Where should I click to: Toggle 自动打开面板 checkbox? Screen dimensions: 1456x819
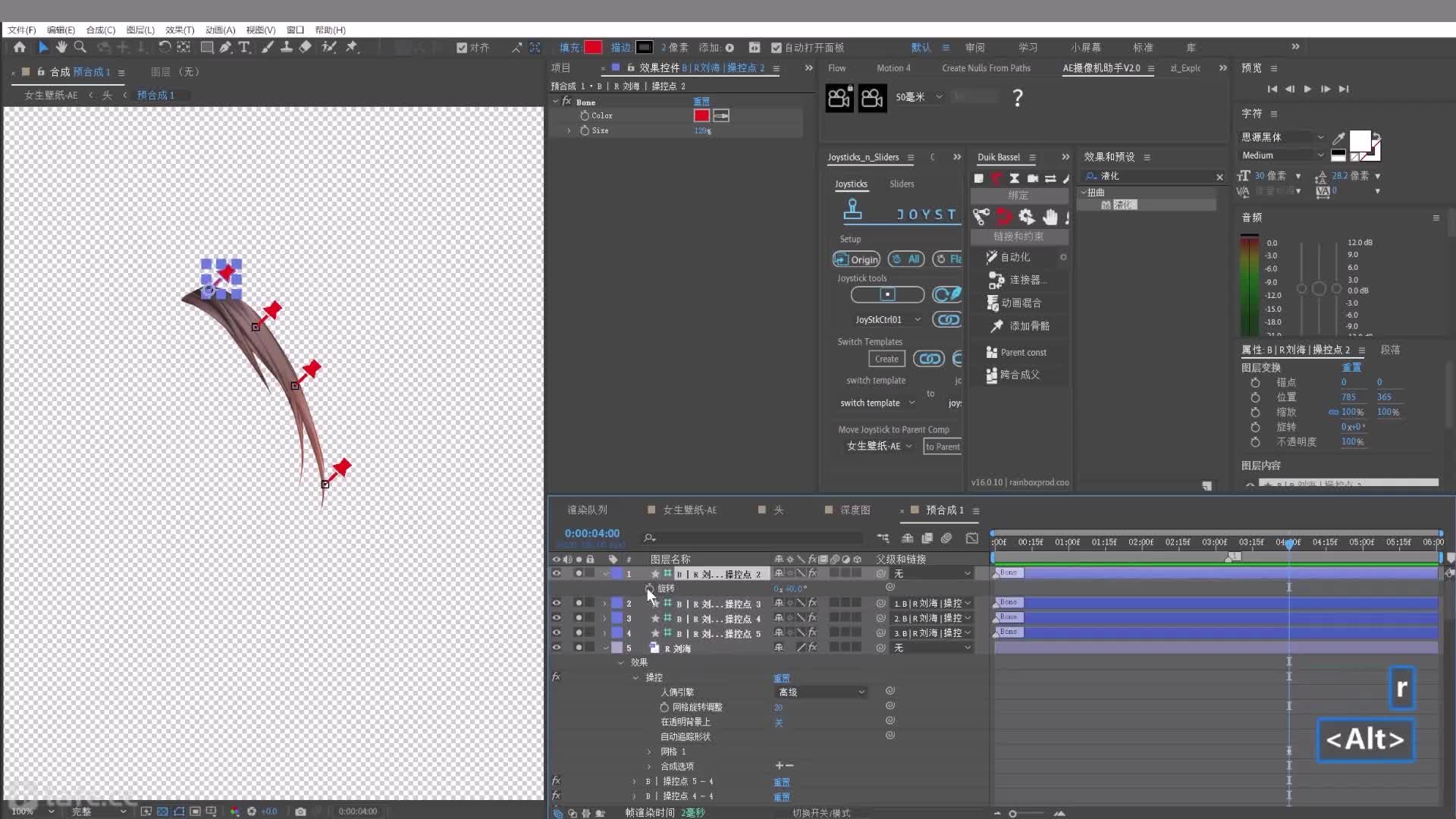click(777, 48)
